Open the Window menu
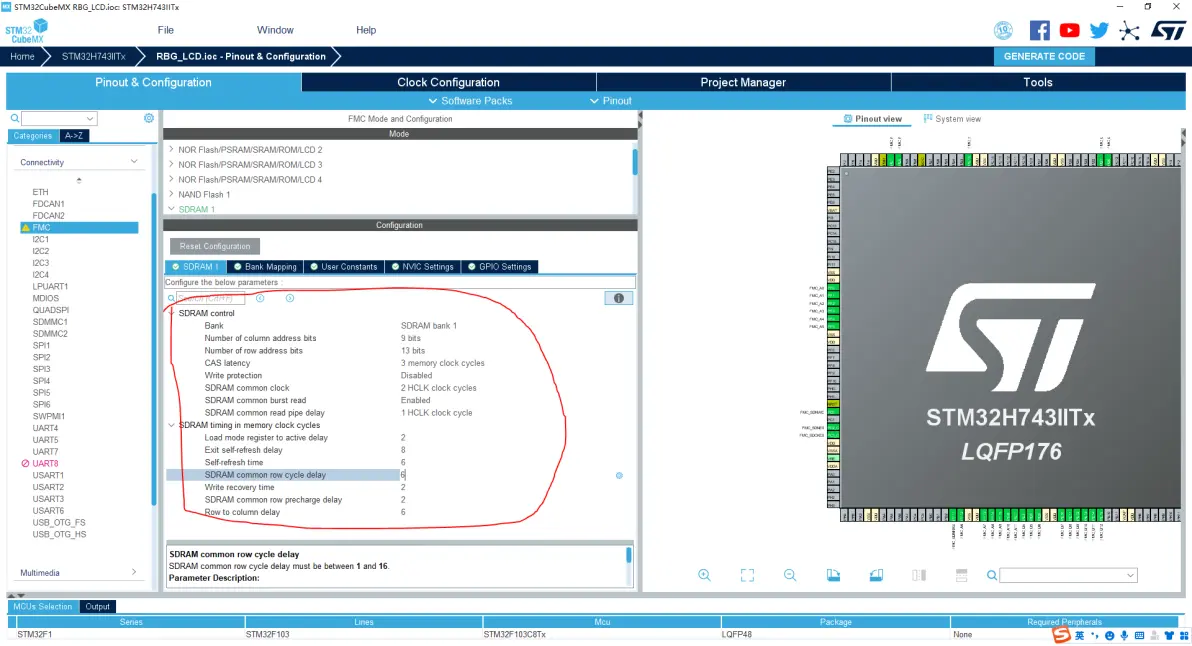Screen dimensions: 1192x646 [275, 30]
